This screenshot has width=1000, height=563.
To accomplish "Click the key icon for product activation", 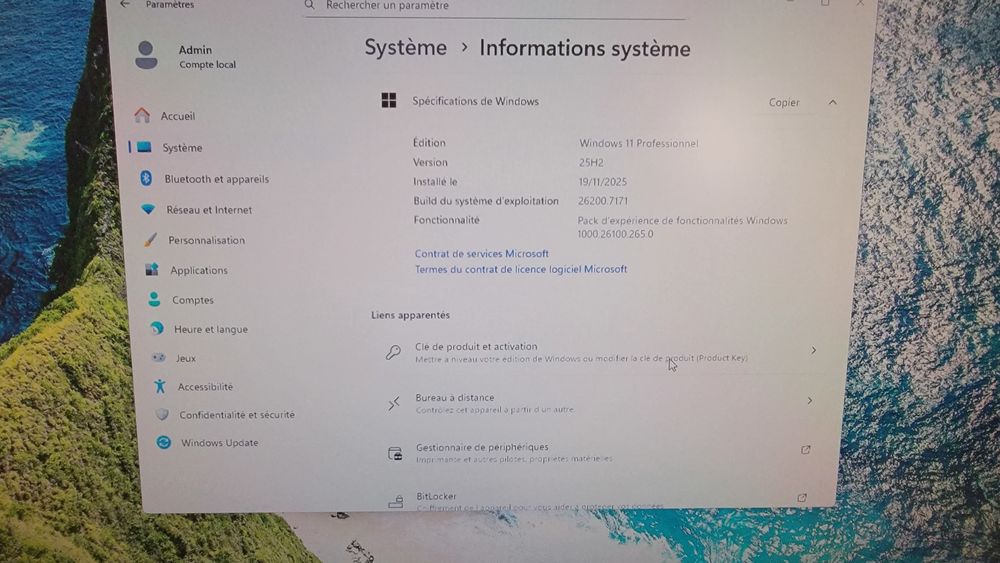I will pyautogui.click(x=393, y=352).
